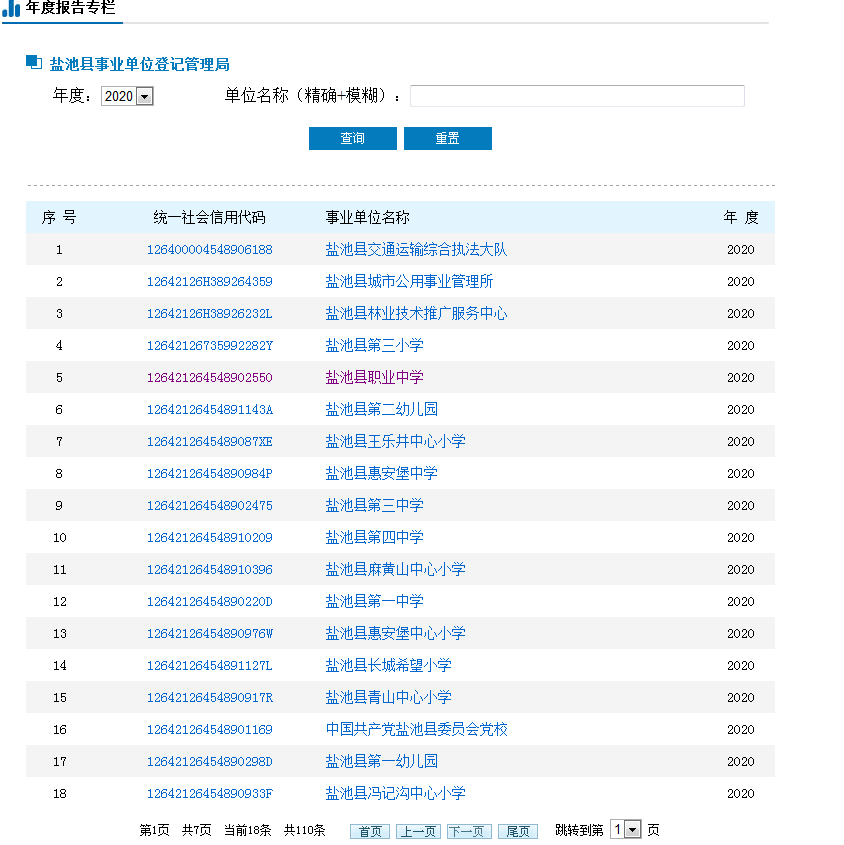Open credit code 12642126H38926232L link
This screenshot has width=844, height=845.
click(210, 313)
